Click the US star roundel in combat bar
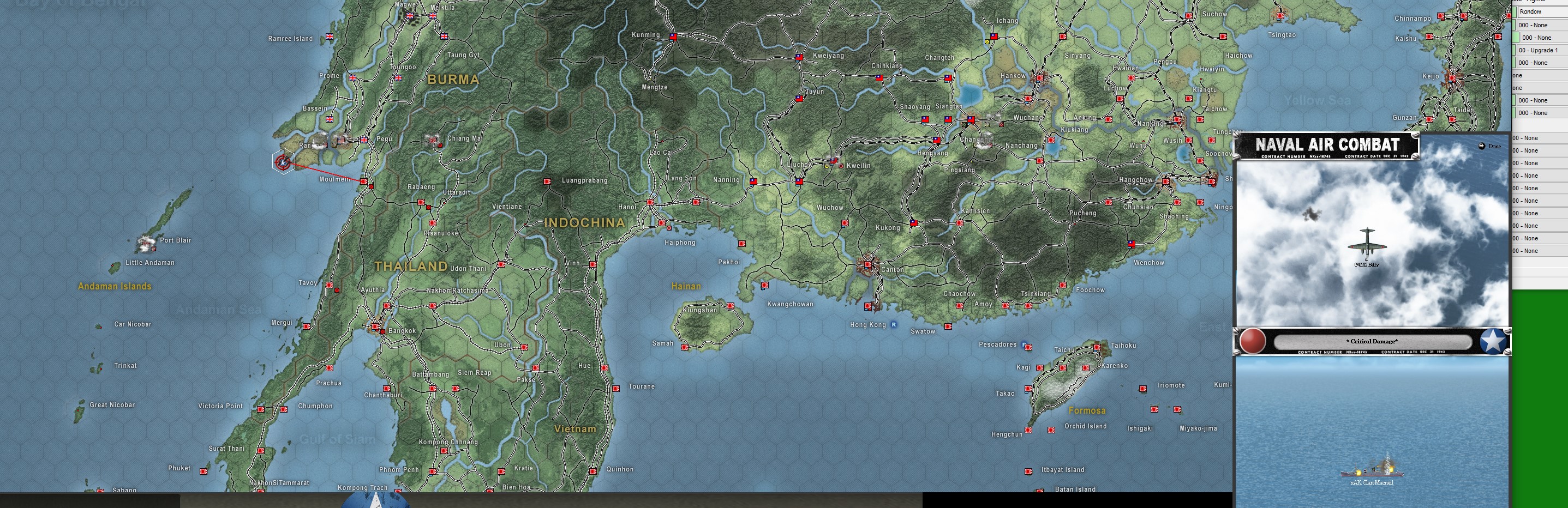1568x508 pixels. (x=1493, y=341)
